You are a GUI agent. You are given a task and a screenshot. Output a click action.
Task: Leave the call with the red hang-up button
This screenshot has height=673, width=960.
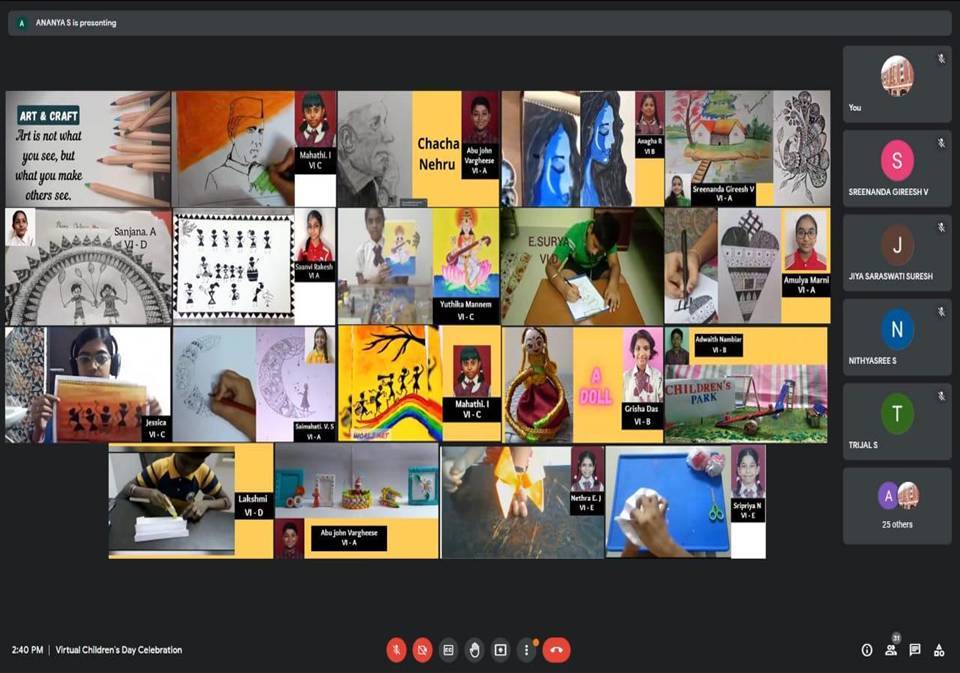556,650
